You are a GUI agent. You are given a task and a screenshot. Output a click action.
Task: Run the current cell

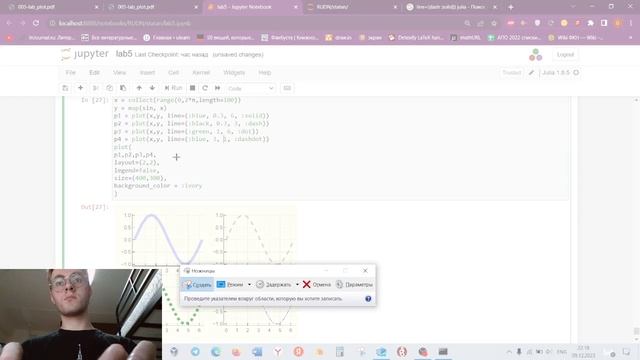(x=173, y=88)
